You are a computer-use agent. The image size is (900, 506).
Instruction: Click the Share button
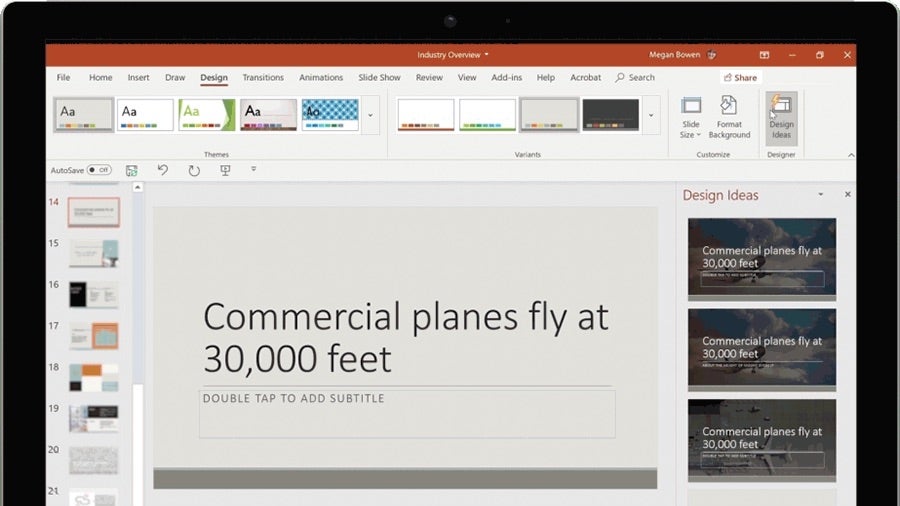[x=740, y=77]
